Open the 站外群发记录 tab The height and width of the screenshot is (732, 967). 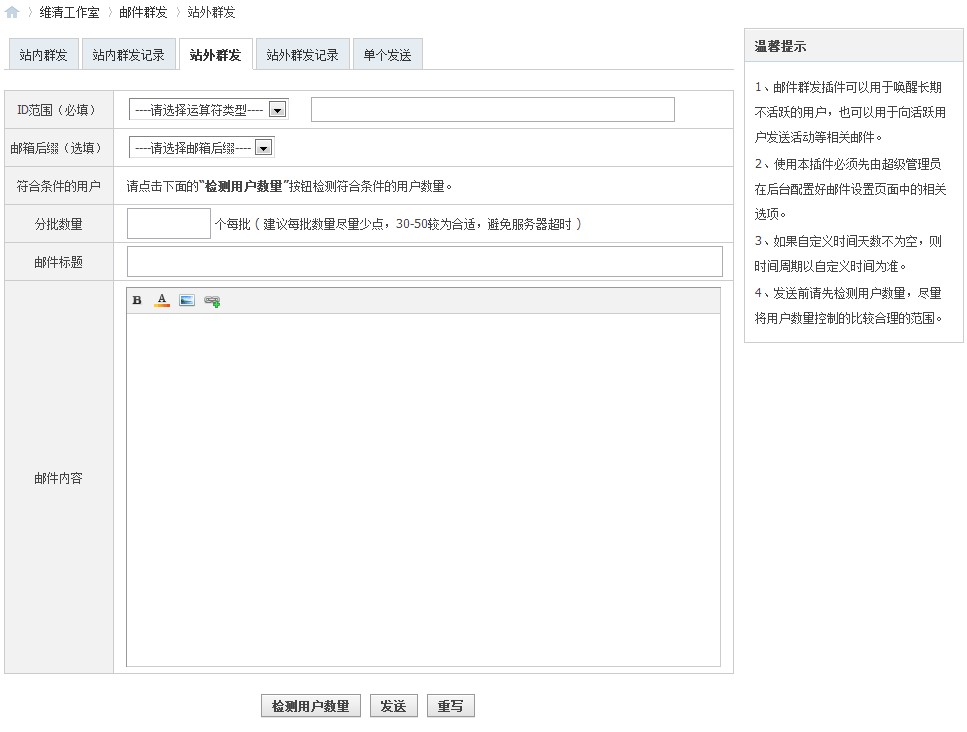coord(302,55)
